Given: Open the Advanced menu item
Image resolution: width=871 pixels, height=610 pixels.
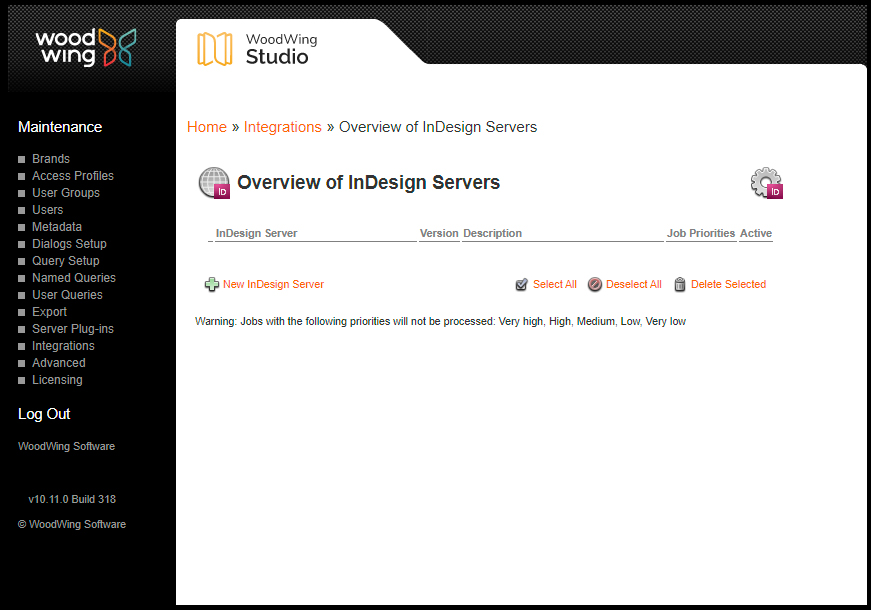Looking at the screenshot, I should pos(59,363).
